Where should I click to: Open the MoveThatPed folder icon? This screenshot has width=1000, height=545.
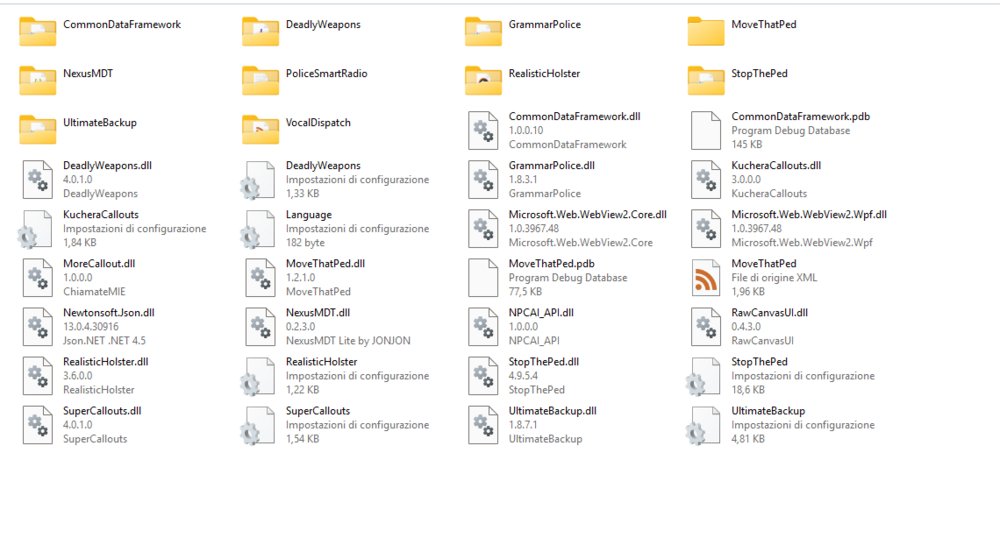[705, 31]
